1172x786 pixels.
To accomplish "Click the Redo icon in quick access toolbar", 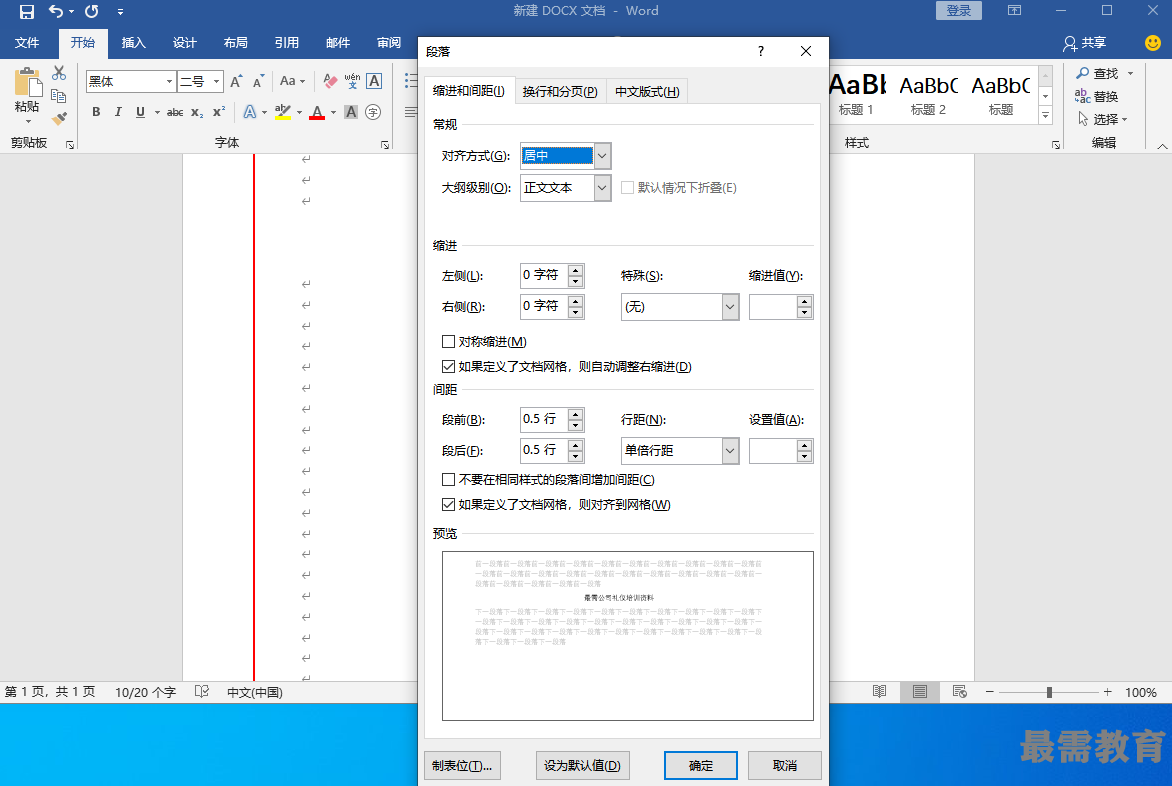I will (92, 11).
